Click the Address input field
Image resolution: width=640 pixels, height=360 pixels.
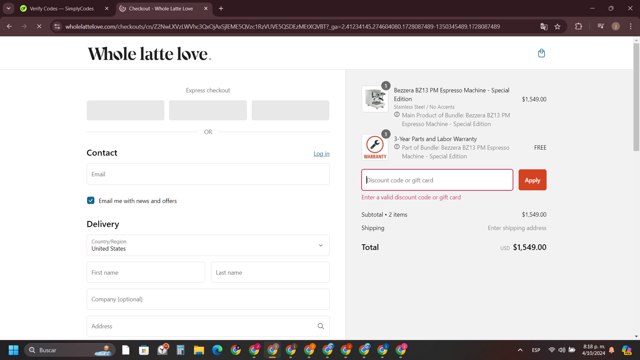pos(208,326)
